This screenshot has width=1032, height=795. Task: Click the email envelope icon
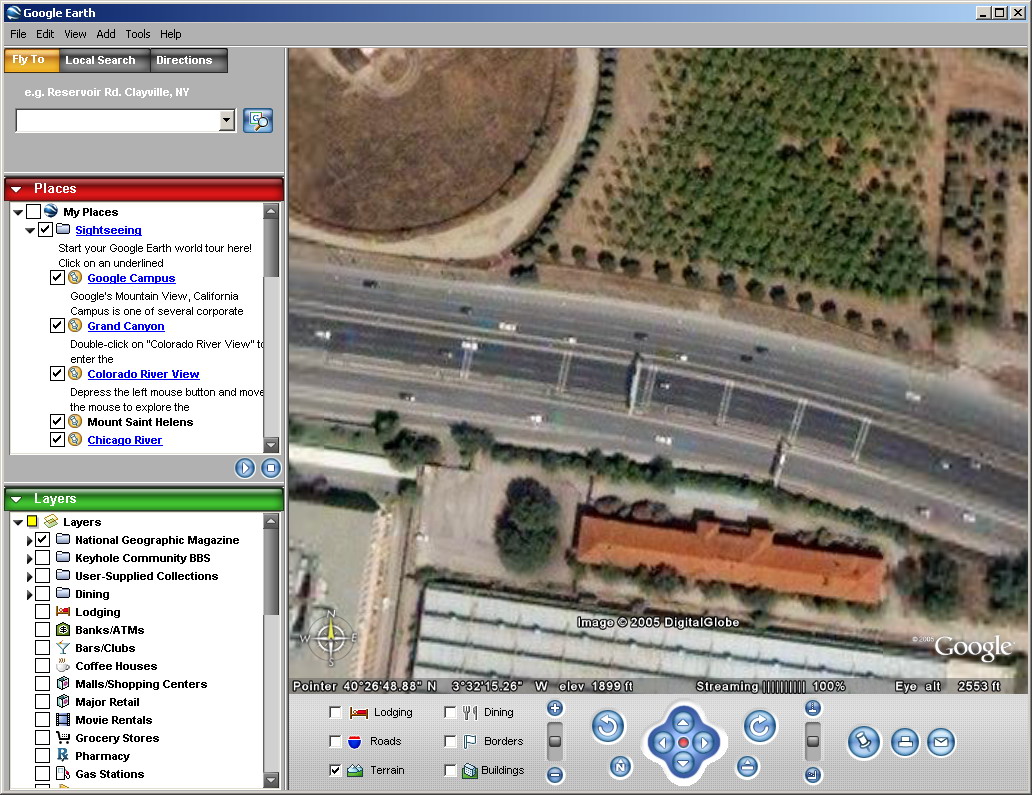(x=940, y=742)
